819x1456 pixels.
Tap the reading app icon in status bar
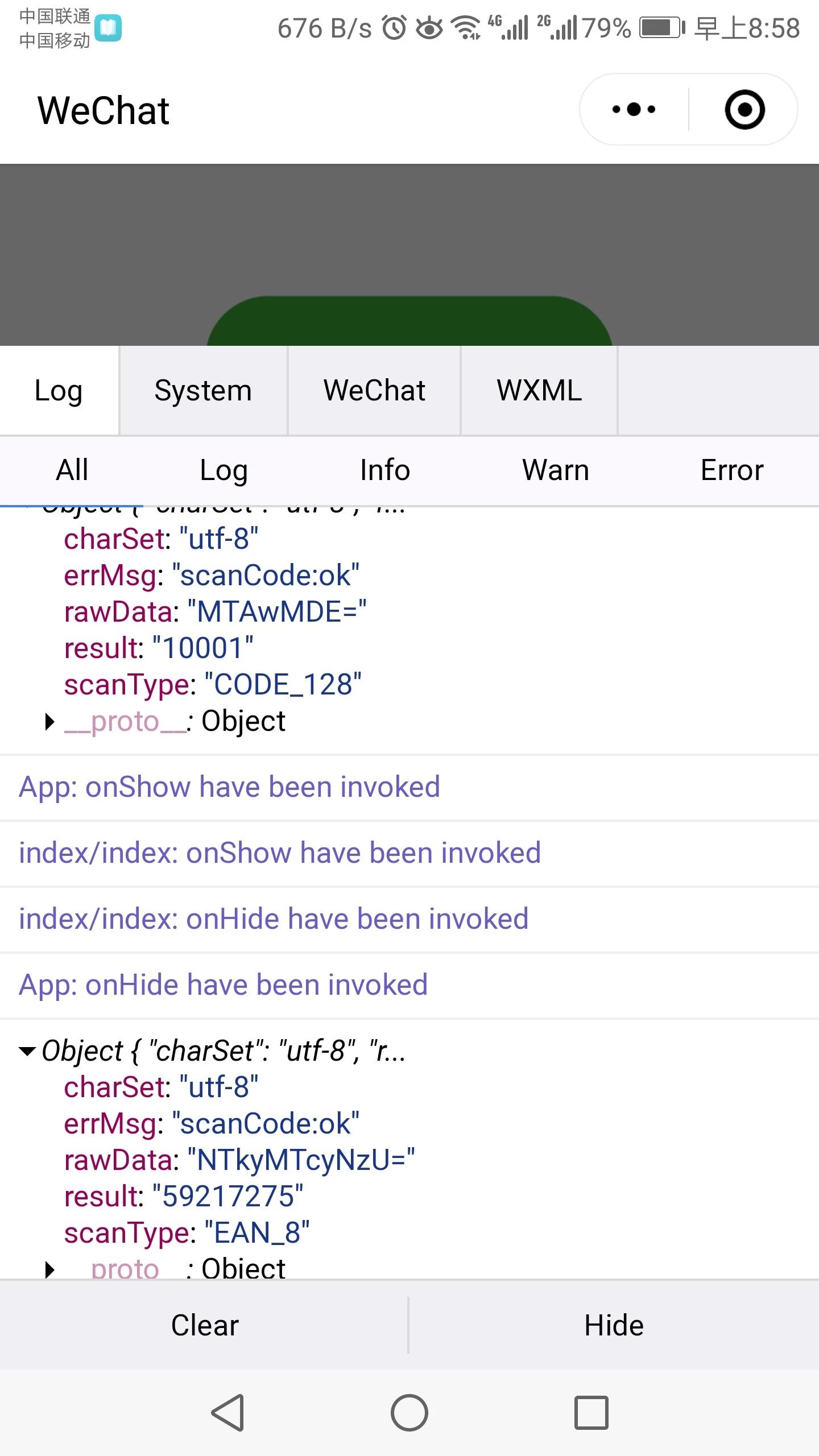pos(108,28)
